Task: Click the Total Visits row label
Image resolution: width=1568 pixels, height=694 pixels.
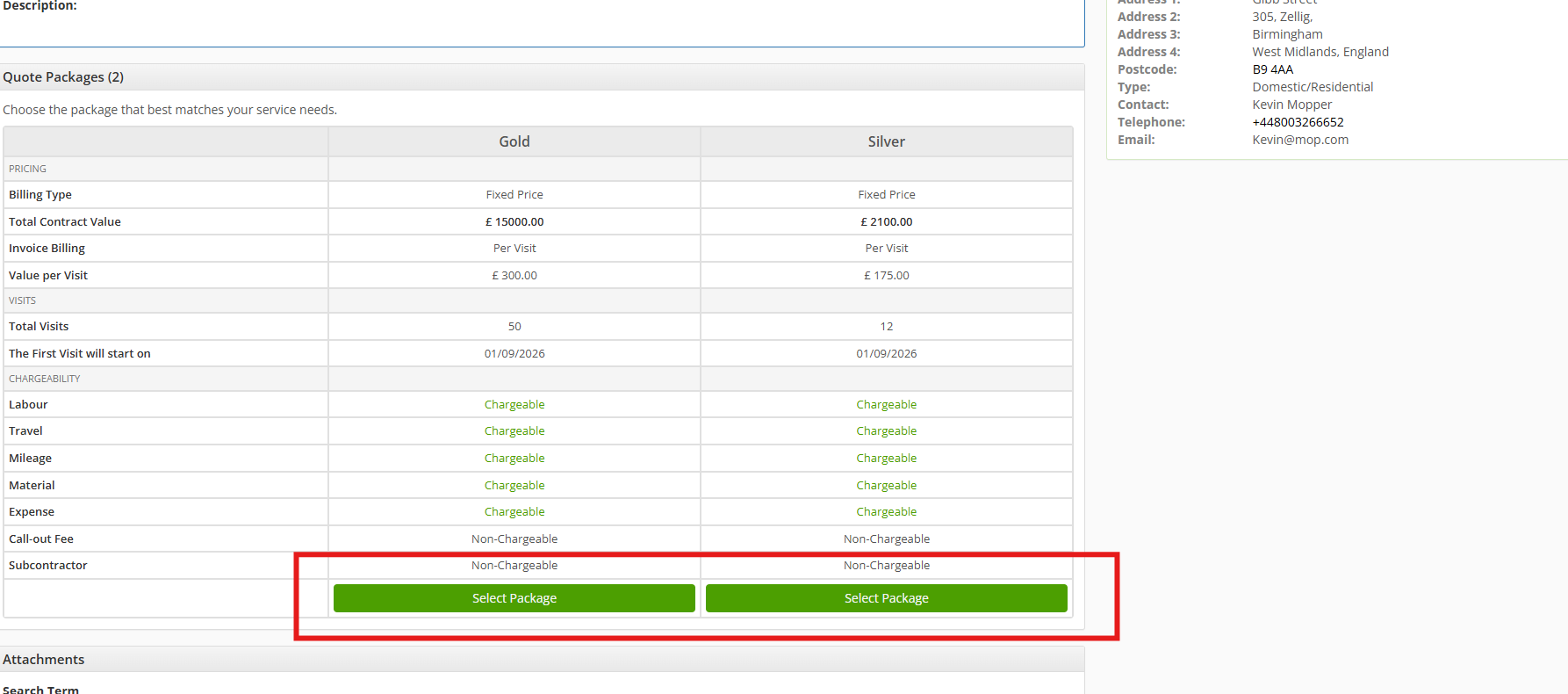Action: click(x=39, y=327)
